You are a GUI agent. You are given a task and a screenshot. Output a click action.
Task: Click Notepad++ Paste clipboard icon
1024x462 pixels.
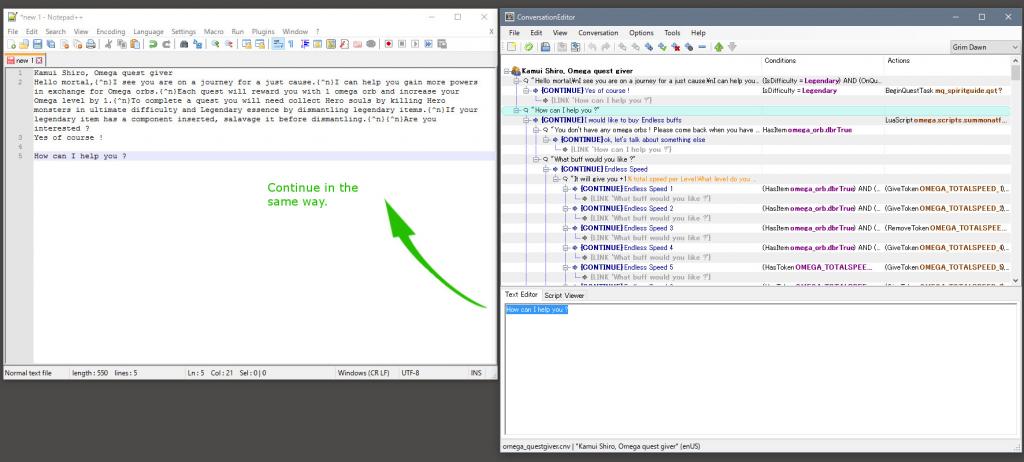click(135, 44)
